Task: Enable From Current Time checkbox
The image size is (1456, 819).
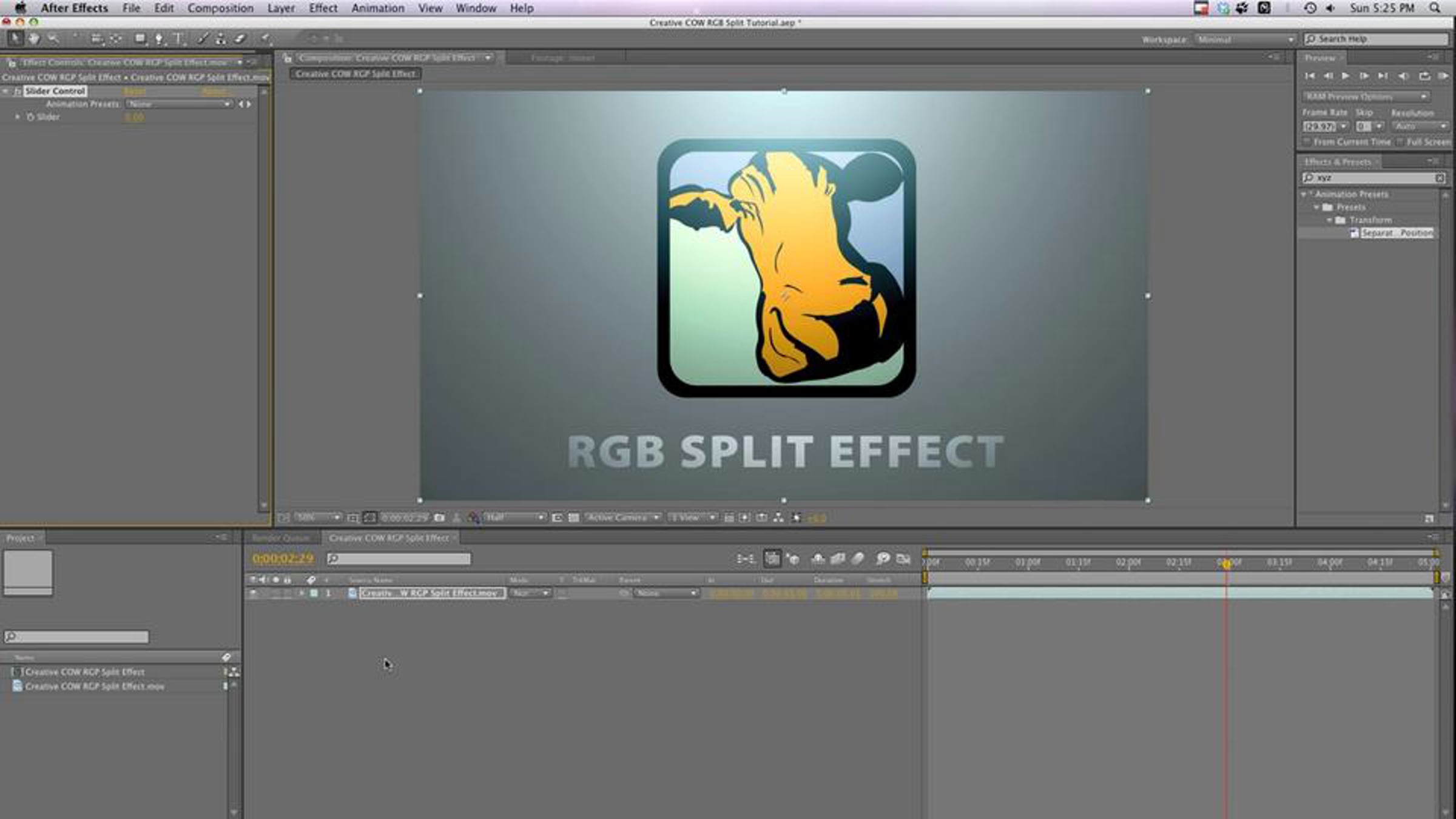Action: pos(1307,142)
